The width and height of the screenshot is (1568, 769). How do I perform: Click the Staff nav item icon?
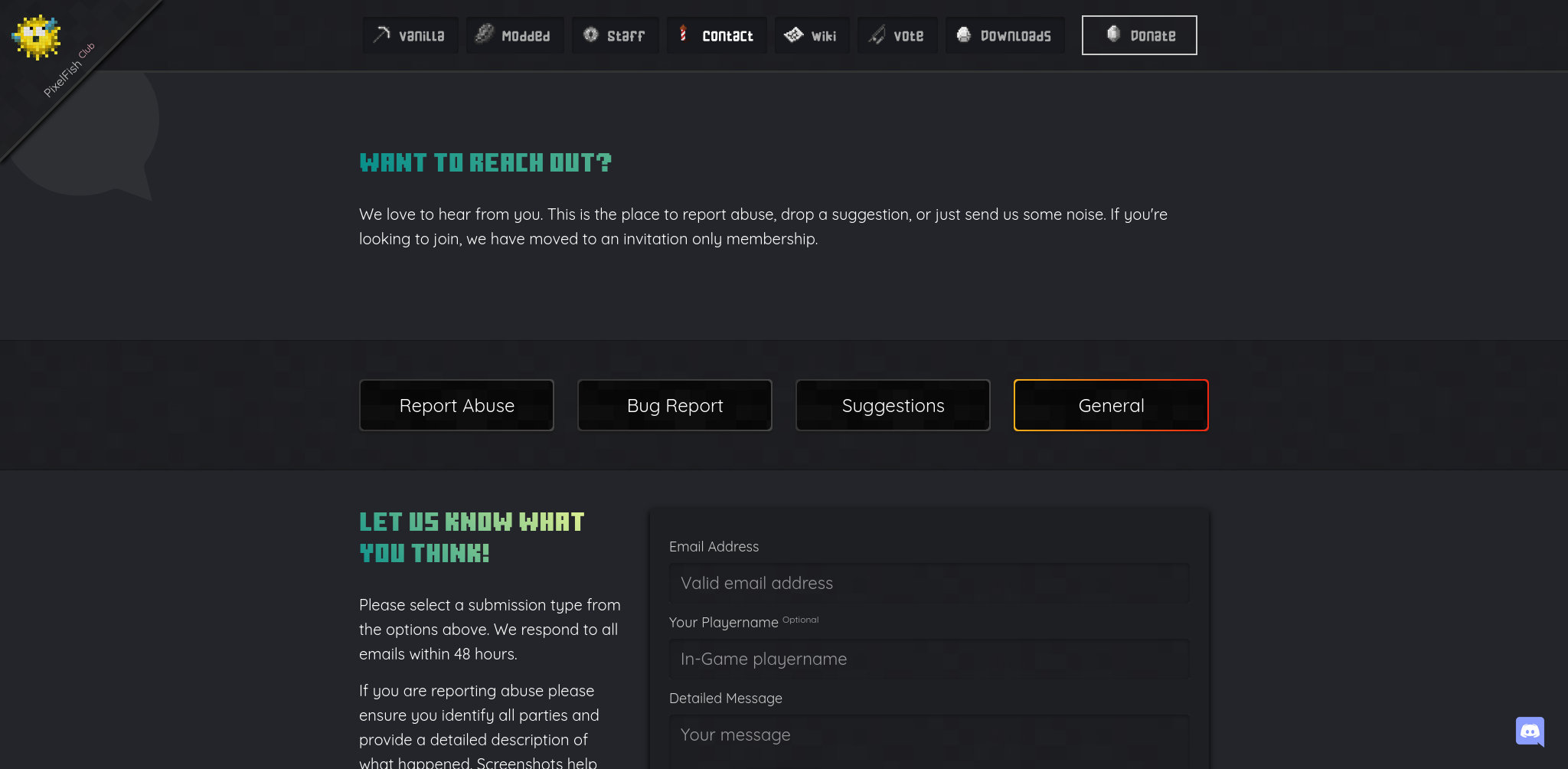[x=590, y=34]
